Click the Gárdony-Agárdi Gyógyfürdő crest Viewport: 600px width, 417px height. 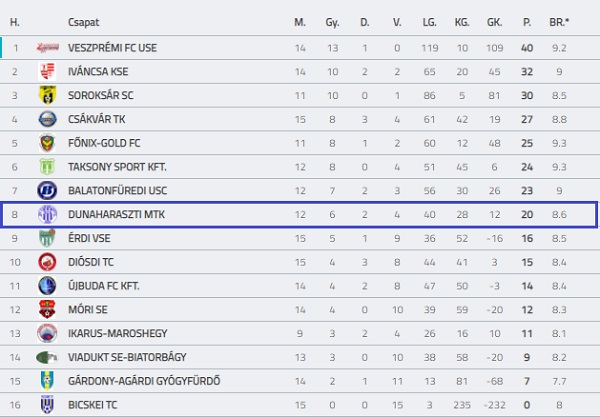(46, 381)
